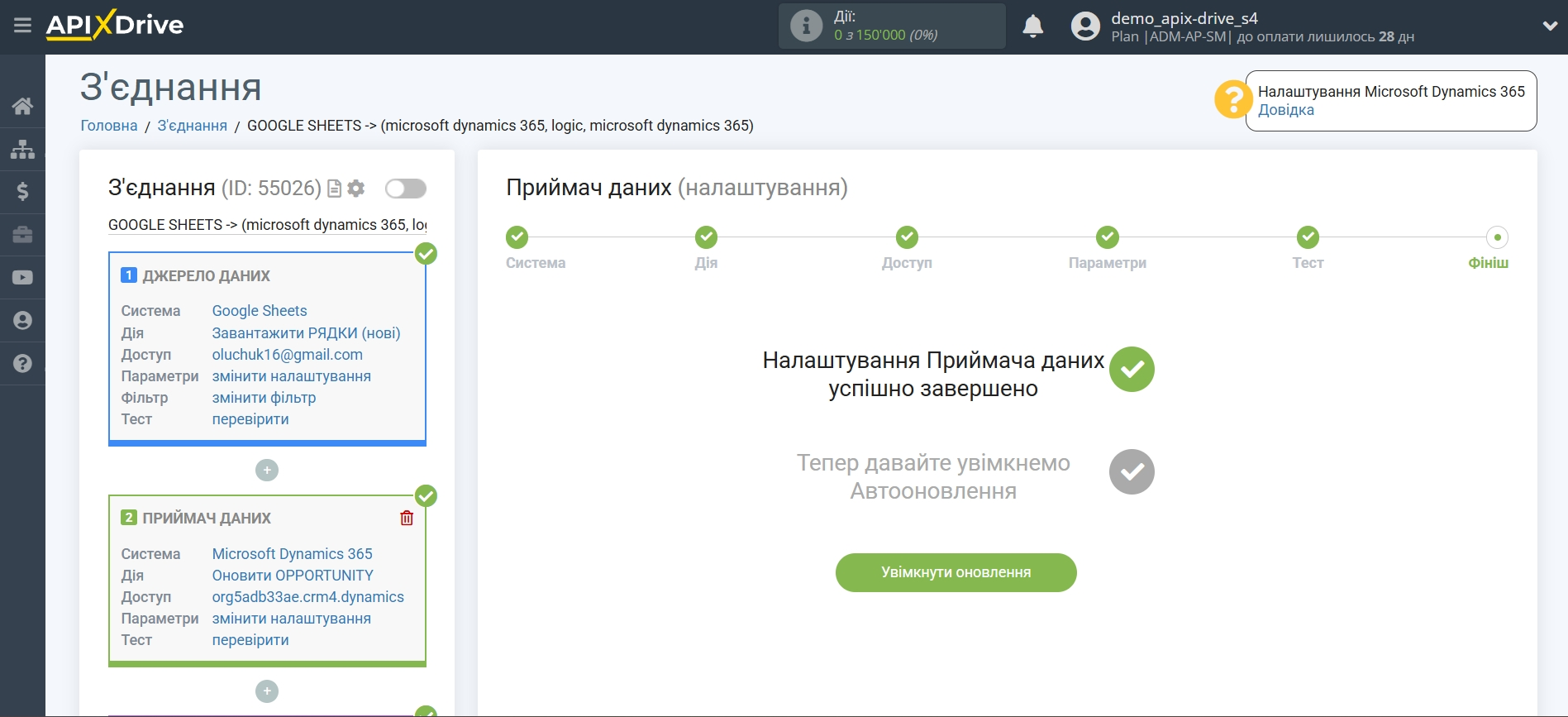Go to З'єднання breadcrumb
This screenshot has height=717, width=1568.
click(193, 126)
